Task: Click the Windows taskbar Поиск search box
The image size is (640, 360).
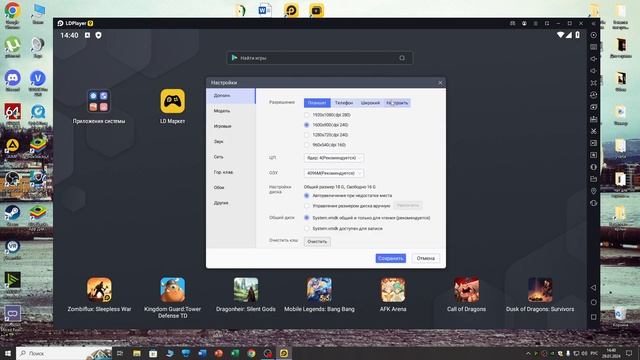Action: tap(64, 353)
